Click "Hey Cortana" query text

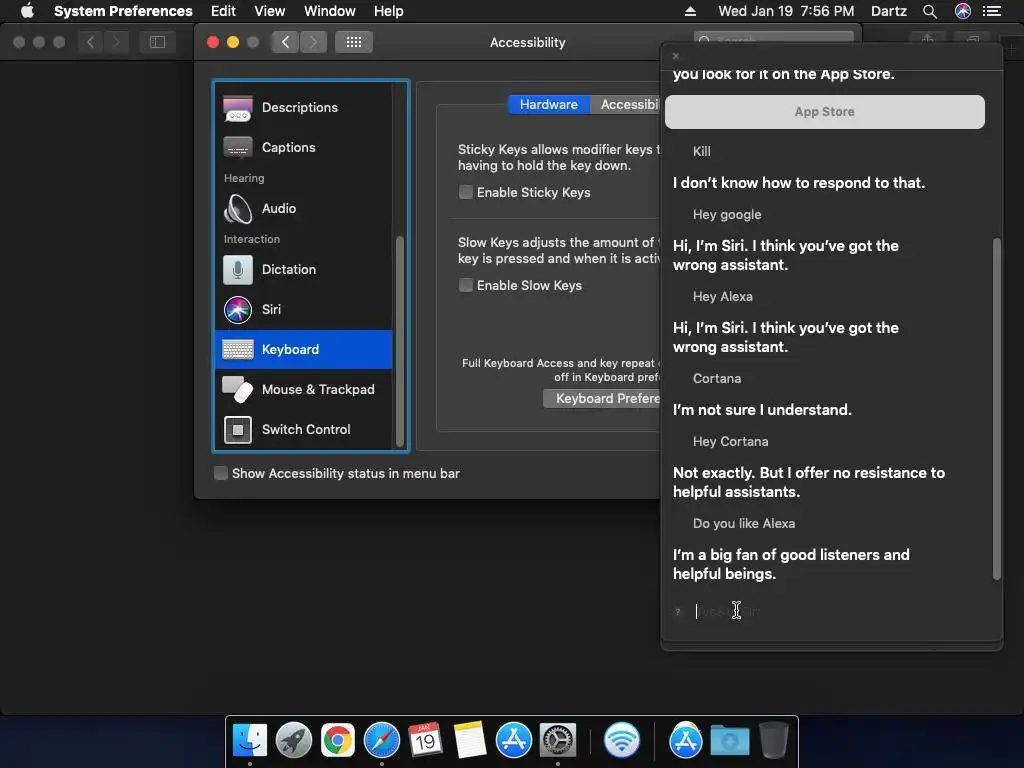[x=730, y=441]
